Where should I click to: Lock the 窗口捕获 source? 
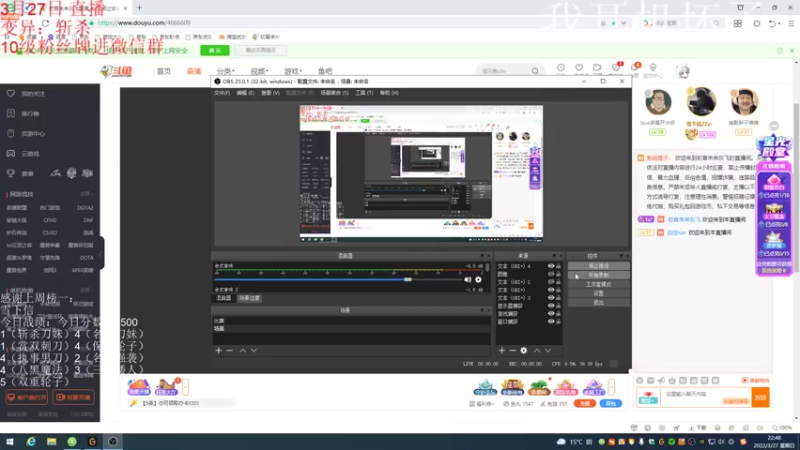point(558,322)
